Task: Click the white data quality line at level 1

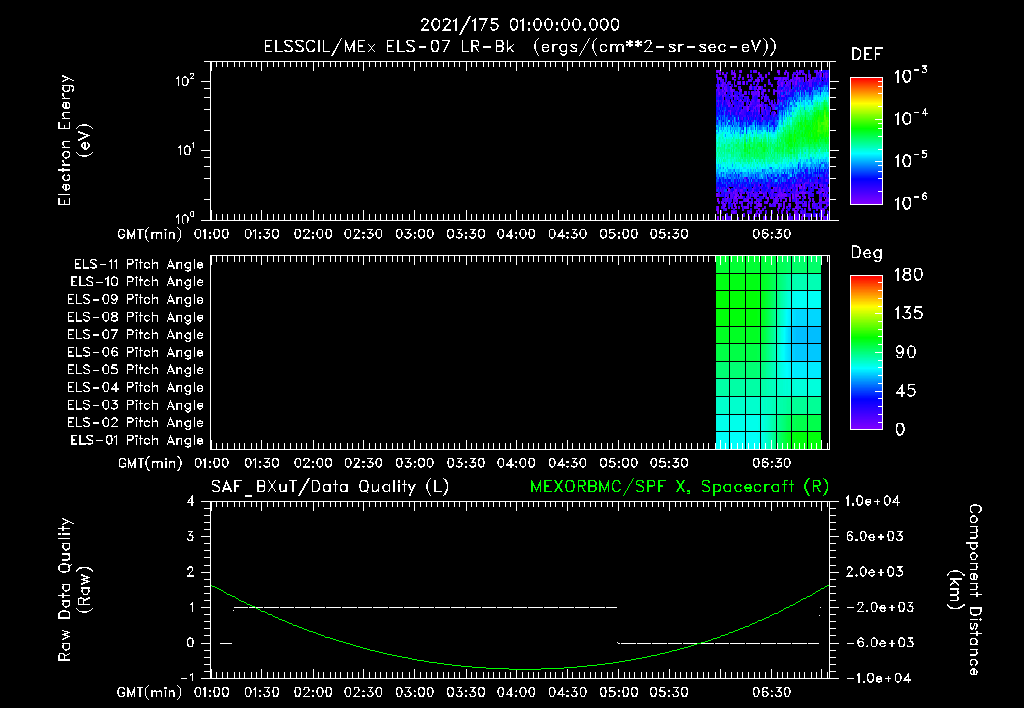Action: pos(425,607)
